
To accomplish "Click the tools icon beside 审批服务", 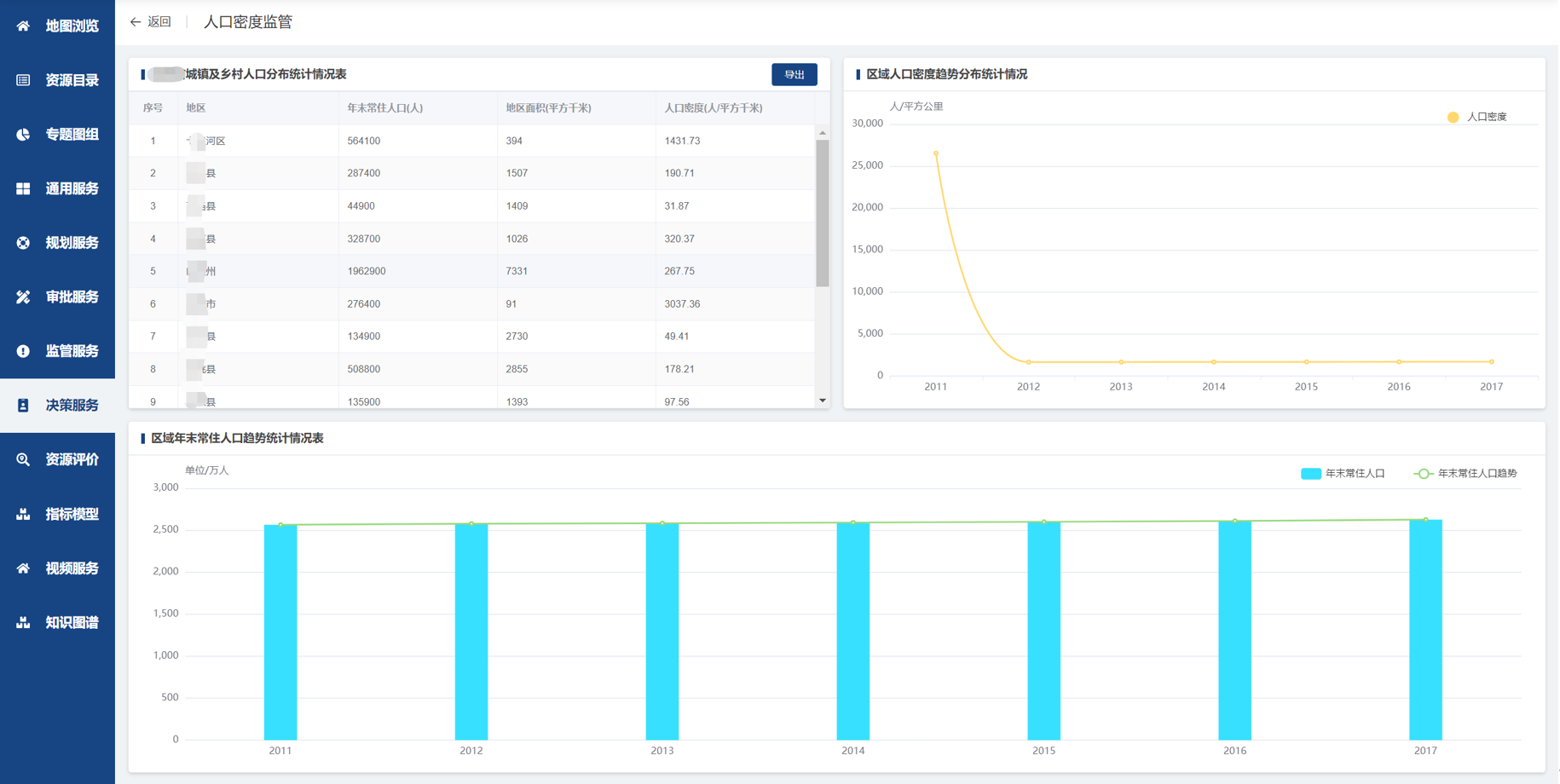I will pyautogui.click(x=23, y=297).
